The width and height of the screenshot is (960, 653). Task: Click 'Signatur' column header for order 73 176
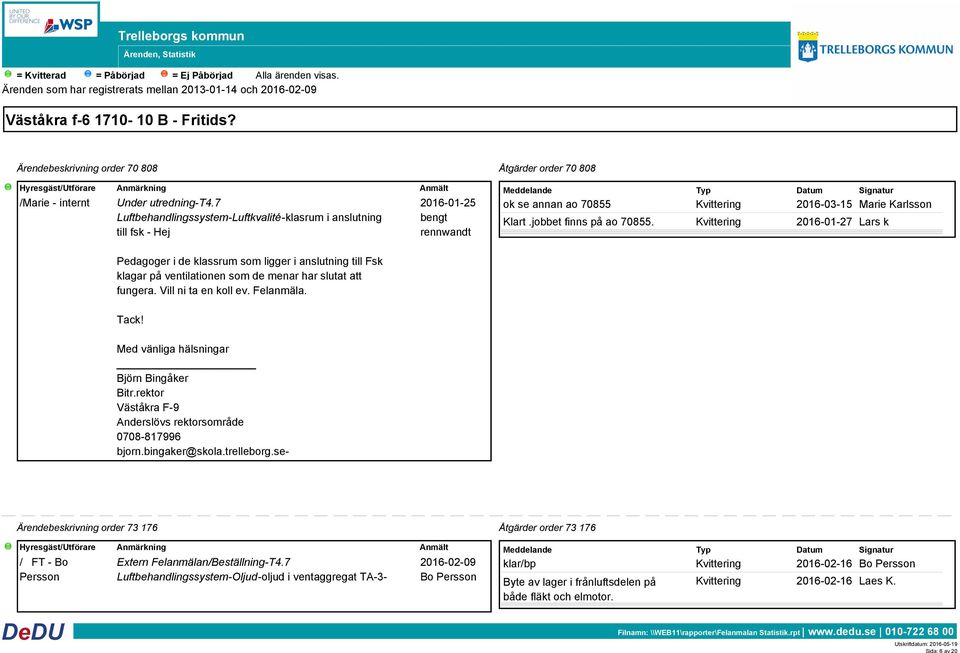click(x=876, y=550)
